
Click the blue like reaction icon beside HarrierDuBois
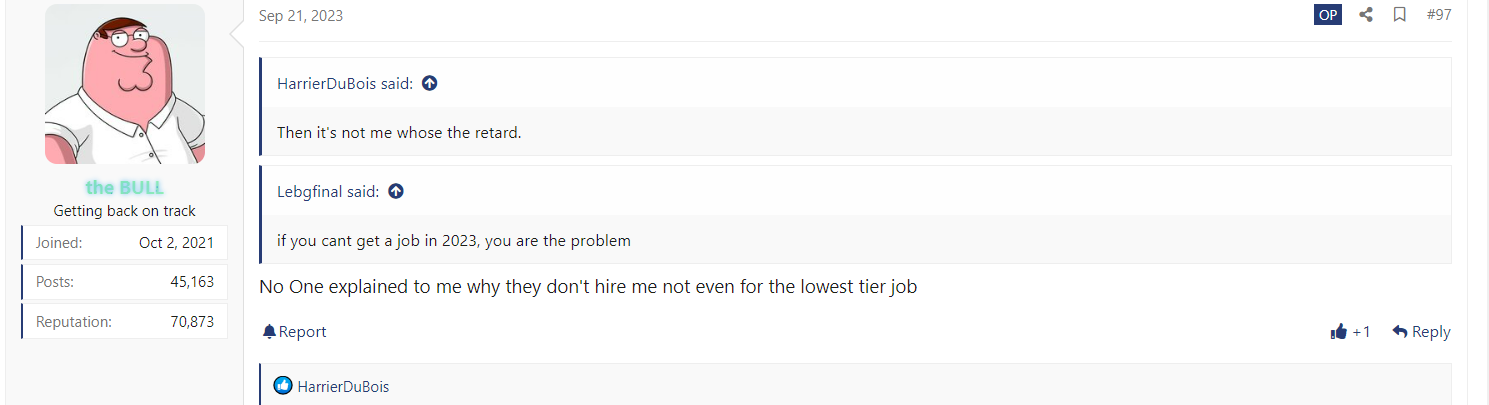(x=283, y=386)
